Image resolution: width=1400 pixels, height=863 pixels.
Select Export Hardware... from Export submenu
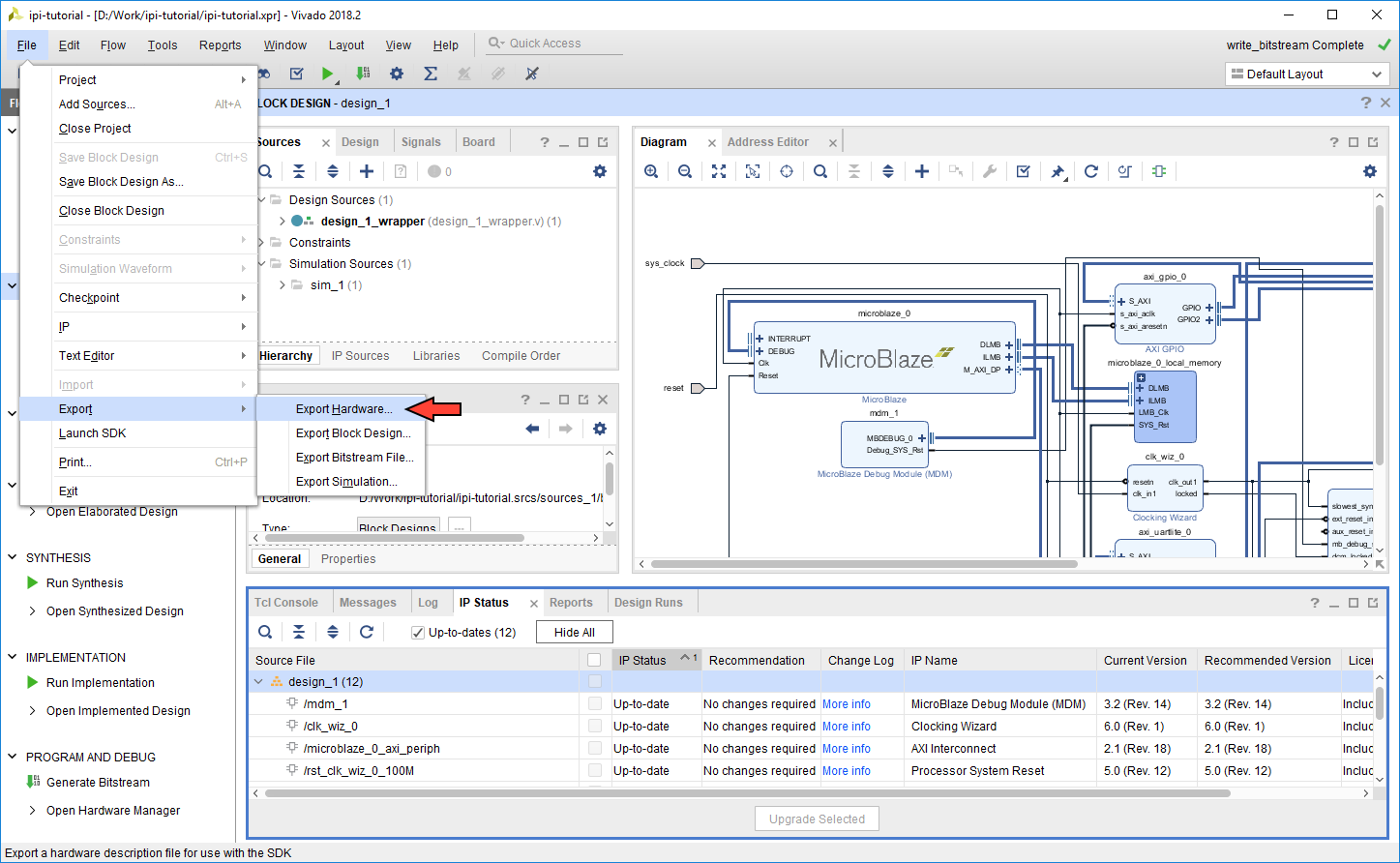coord(343,409)
